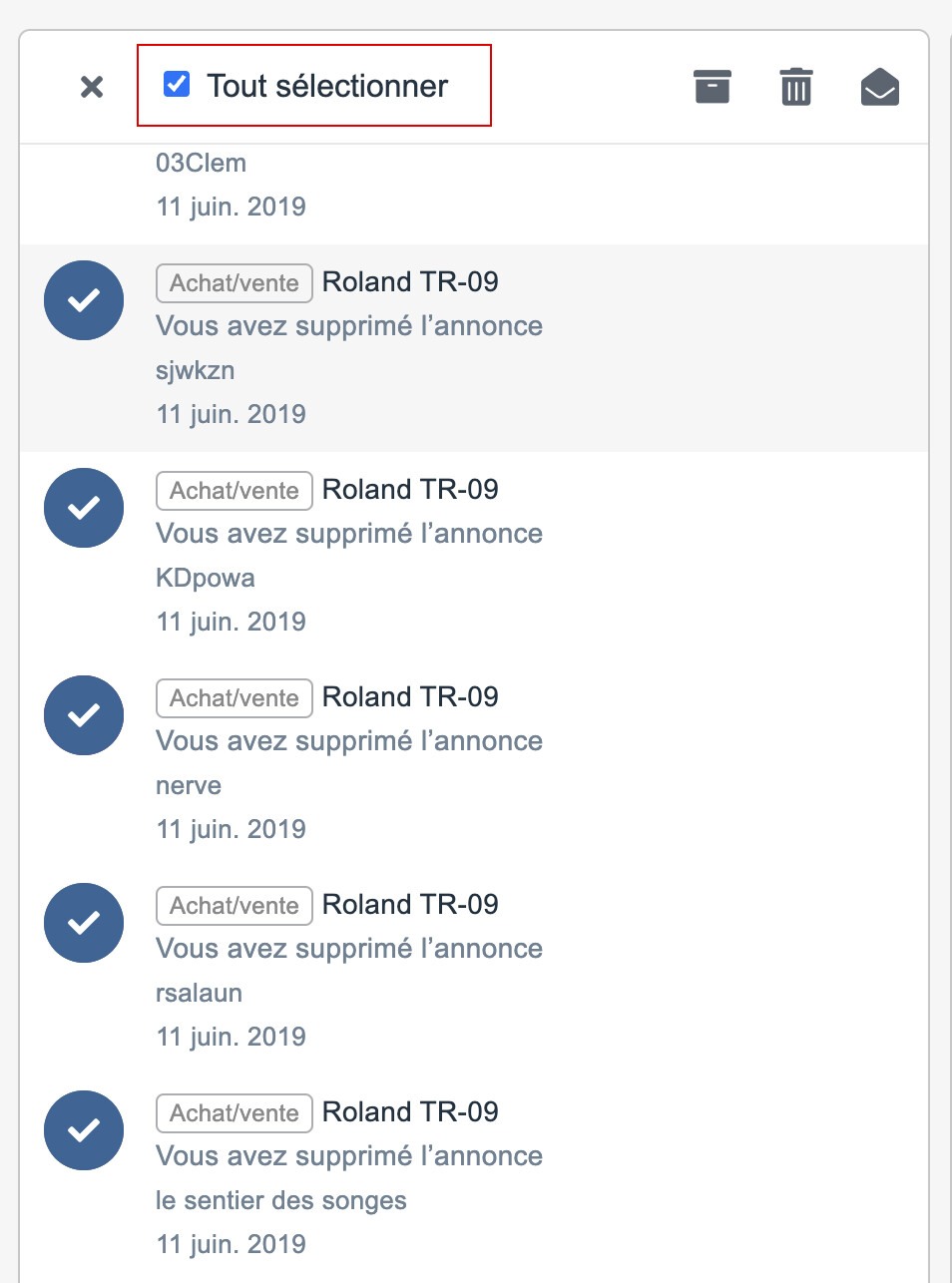Click the X to exit selection mode
The width and height of the screenshot is (952, 1283).
[x=92, y=87]
